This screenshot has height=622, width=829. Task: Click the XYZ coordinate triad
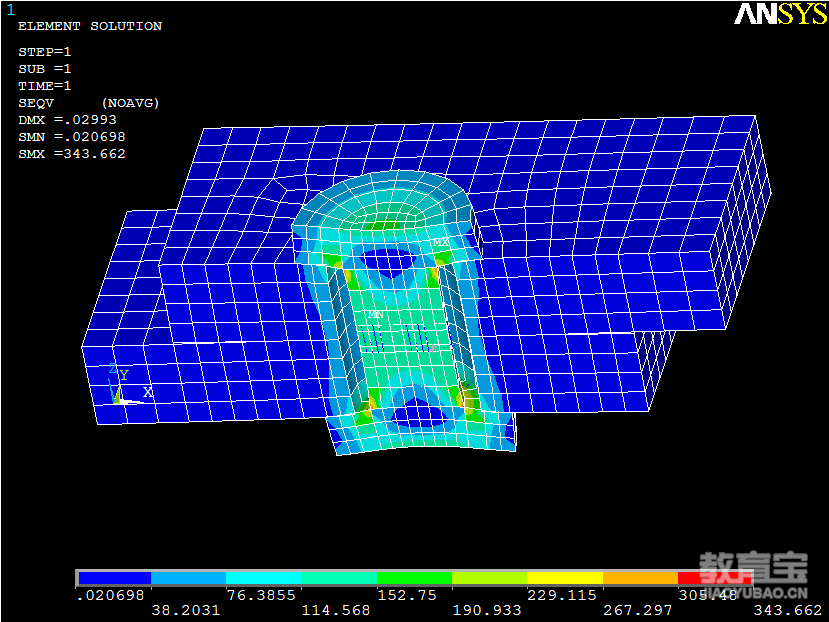pyautogui.click(x=128, y=387)
